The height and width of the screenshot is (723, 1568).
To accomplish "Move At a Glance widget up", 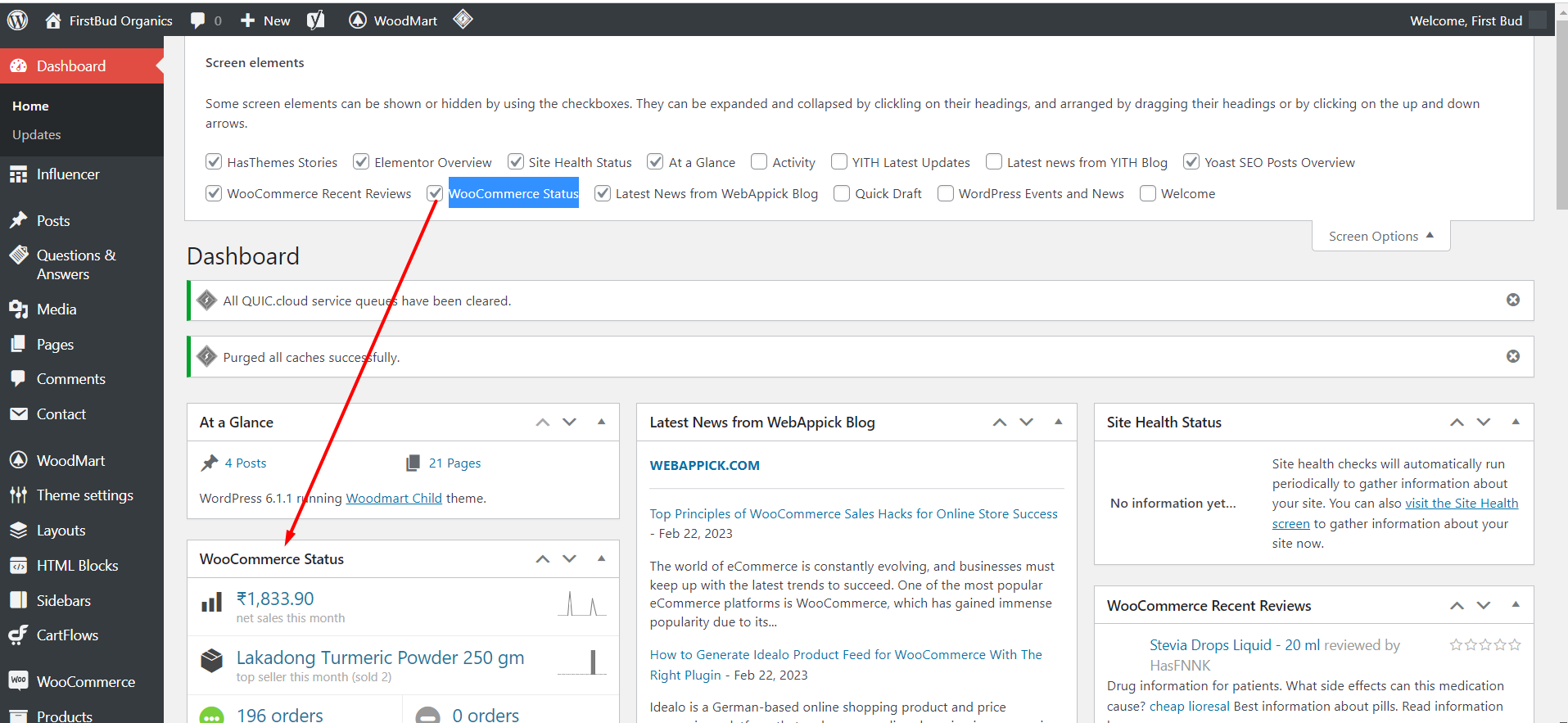I will click(x=543, y=423).
